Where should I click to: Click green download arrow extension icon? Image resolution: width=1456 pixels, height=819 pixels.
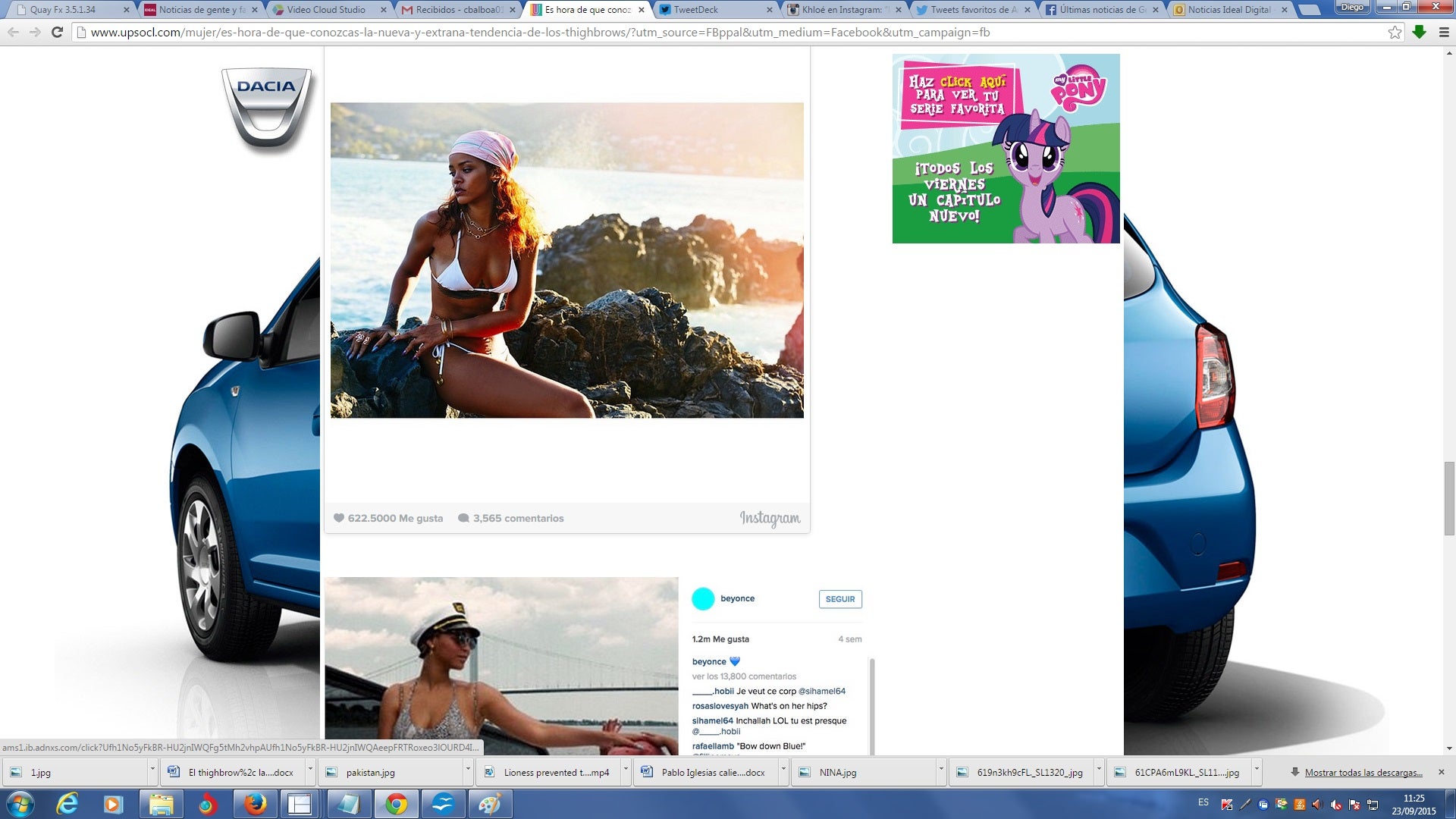[x=1420, y=33]
